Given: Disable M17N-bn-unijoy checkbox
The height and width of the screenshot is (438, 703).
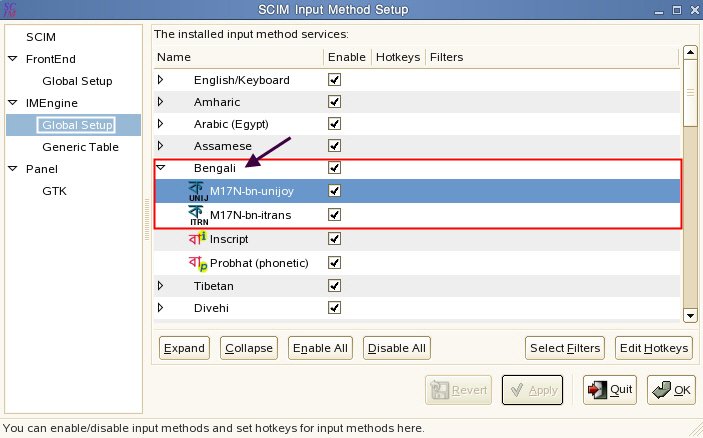Looking at the screenshot, I should point(334,191).
